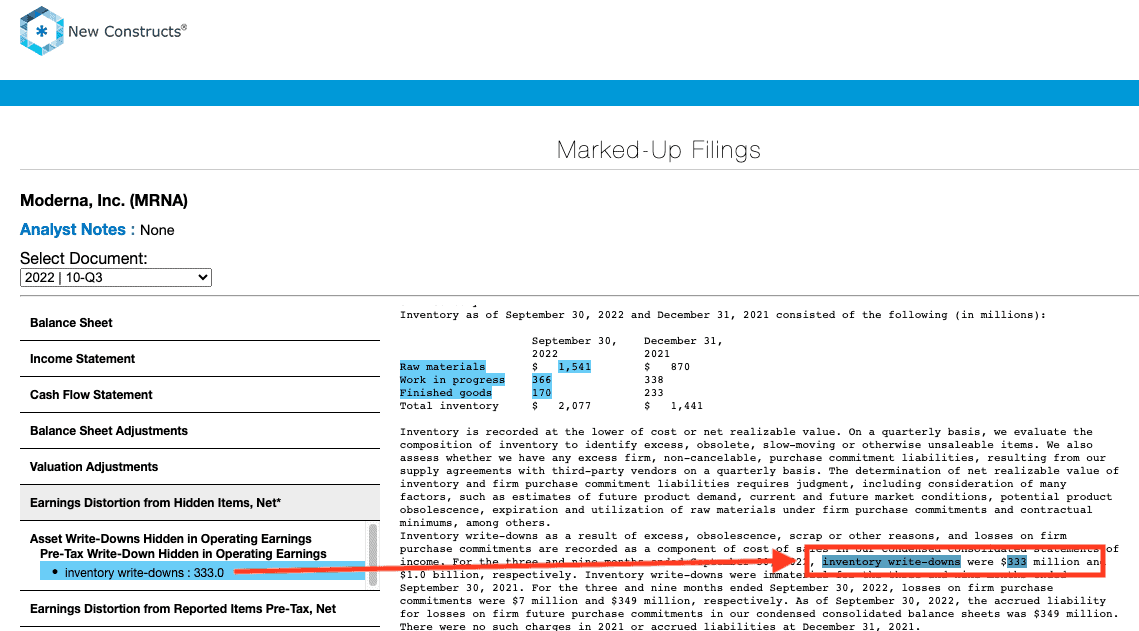The image size is (1139, 631).
Task: Open the Select Document dropdown showing 2022 | 10-Q3
Action: pos(115,277)
